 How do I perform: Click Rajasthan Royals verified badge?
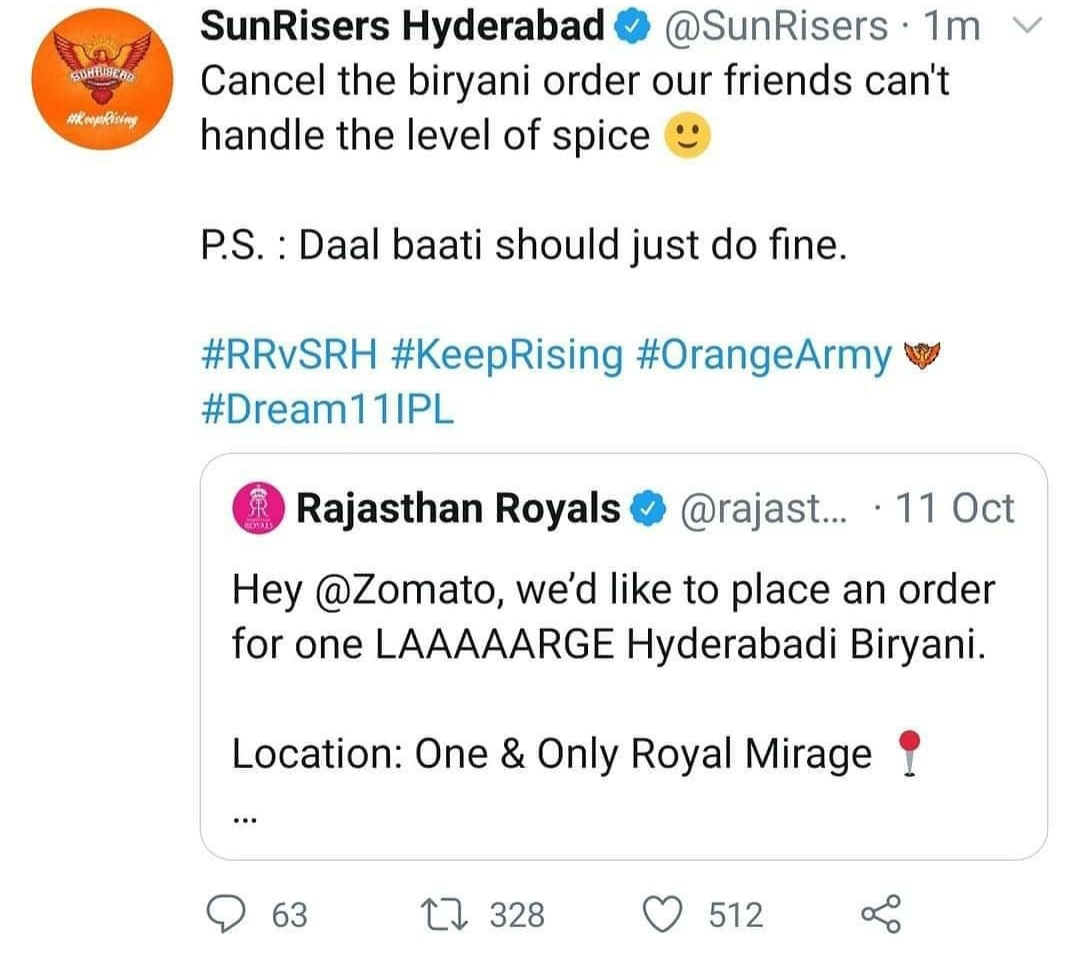(649, 509)
